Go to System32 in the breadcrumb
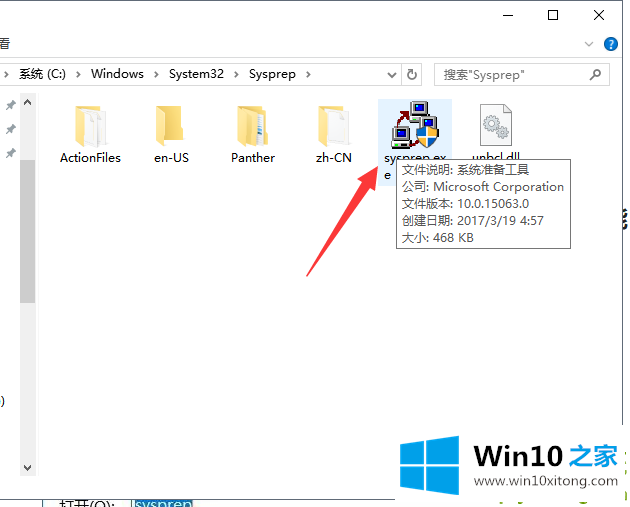This screenshot has width=630, height=507. click(x=196, y=74)
